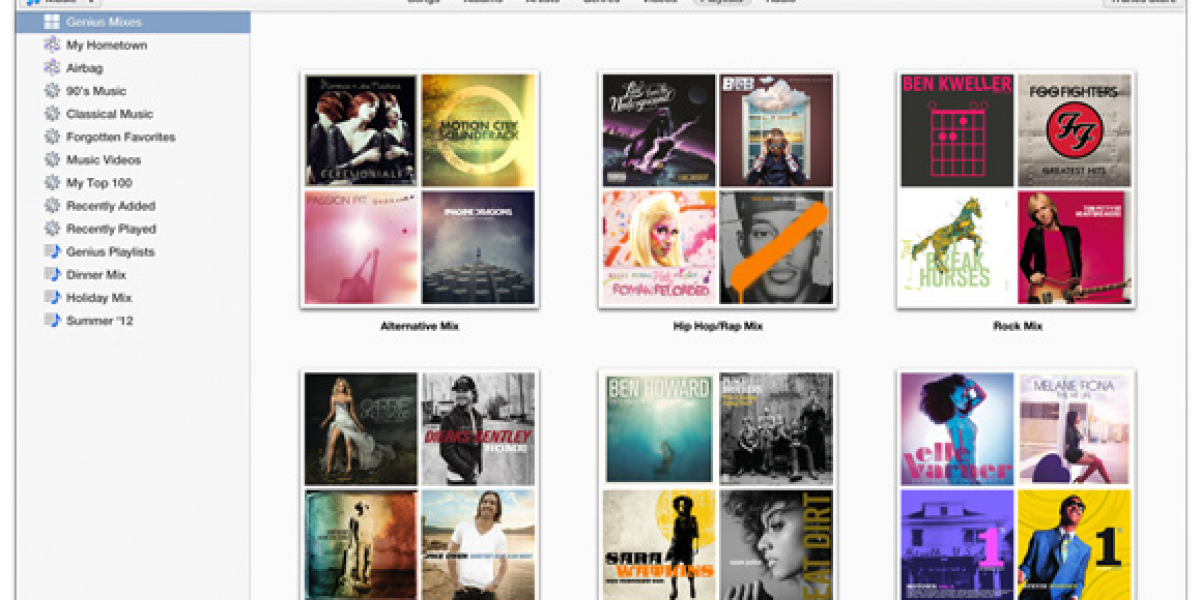The width and height of the screenshot is (1200, 600).
Task: Click the atom icon beside My Hometown
Action: [52, 45]
